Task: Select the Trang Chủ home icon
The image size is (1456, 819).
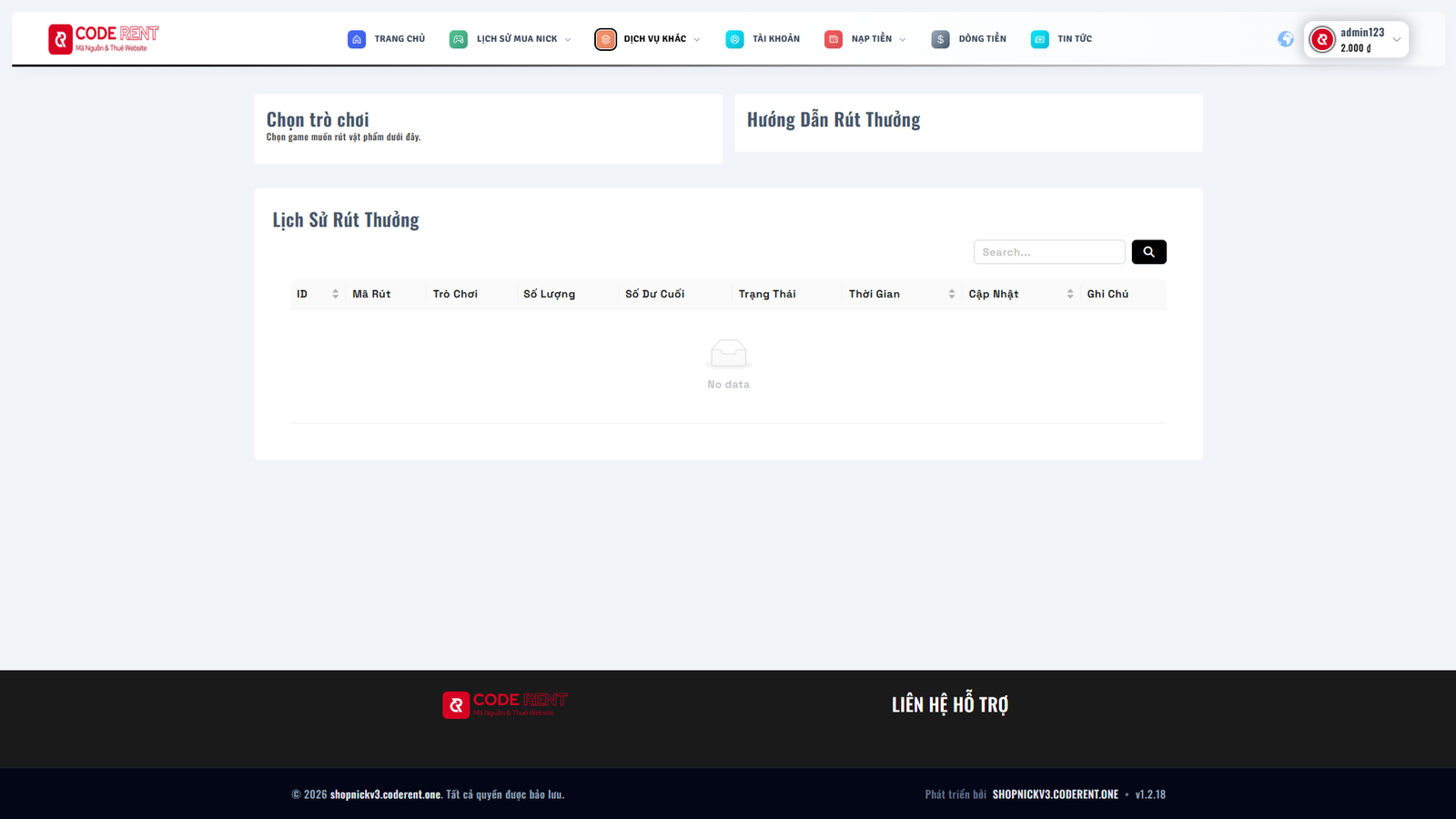Action: (357, 38)
